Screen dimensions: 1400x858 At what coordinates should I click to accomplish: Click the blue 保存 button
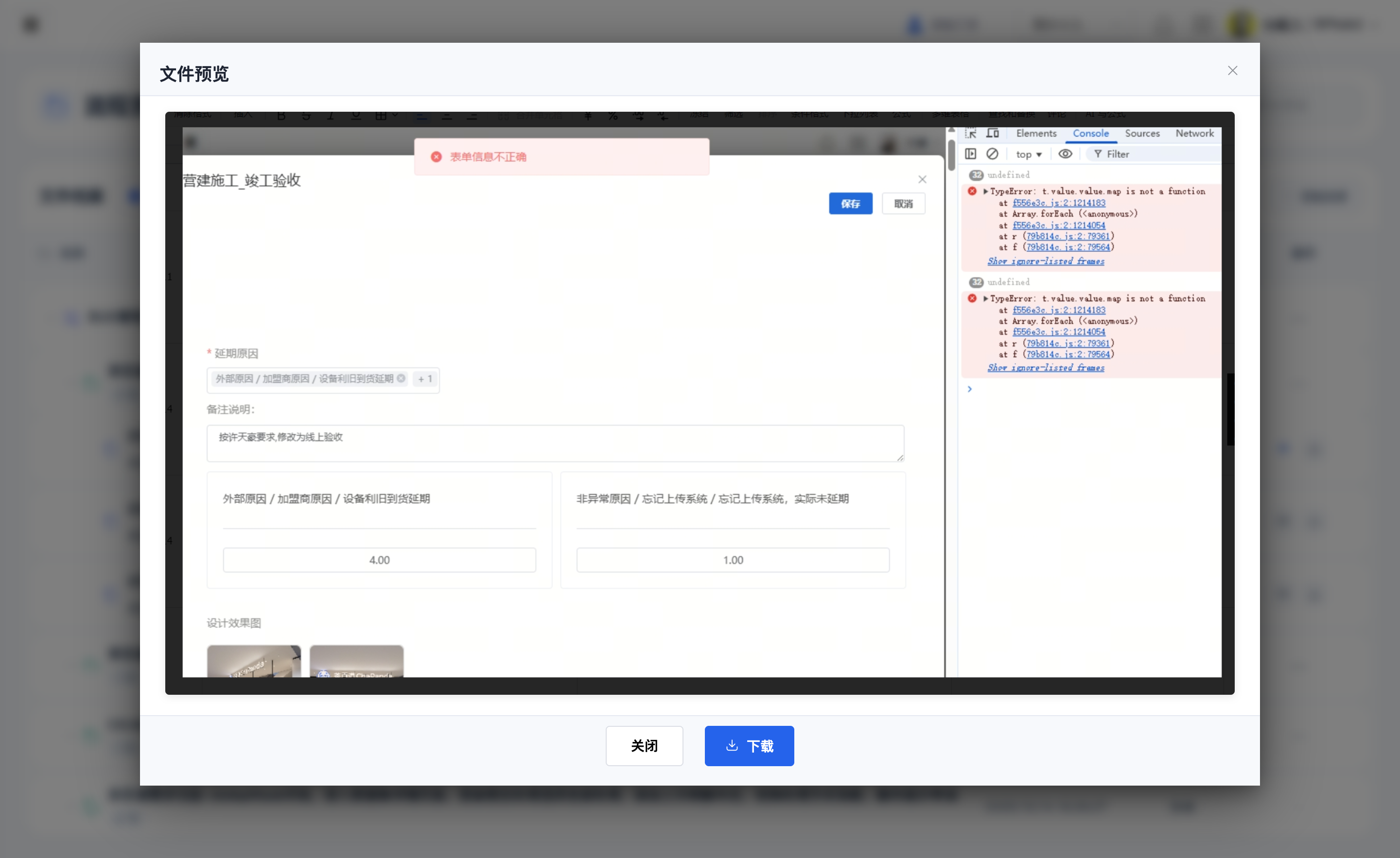[850, 203]
